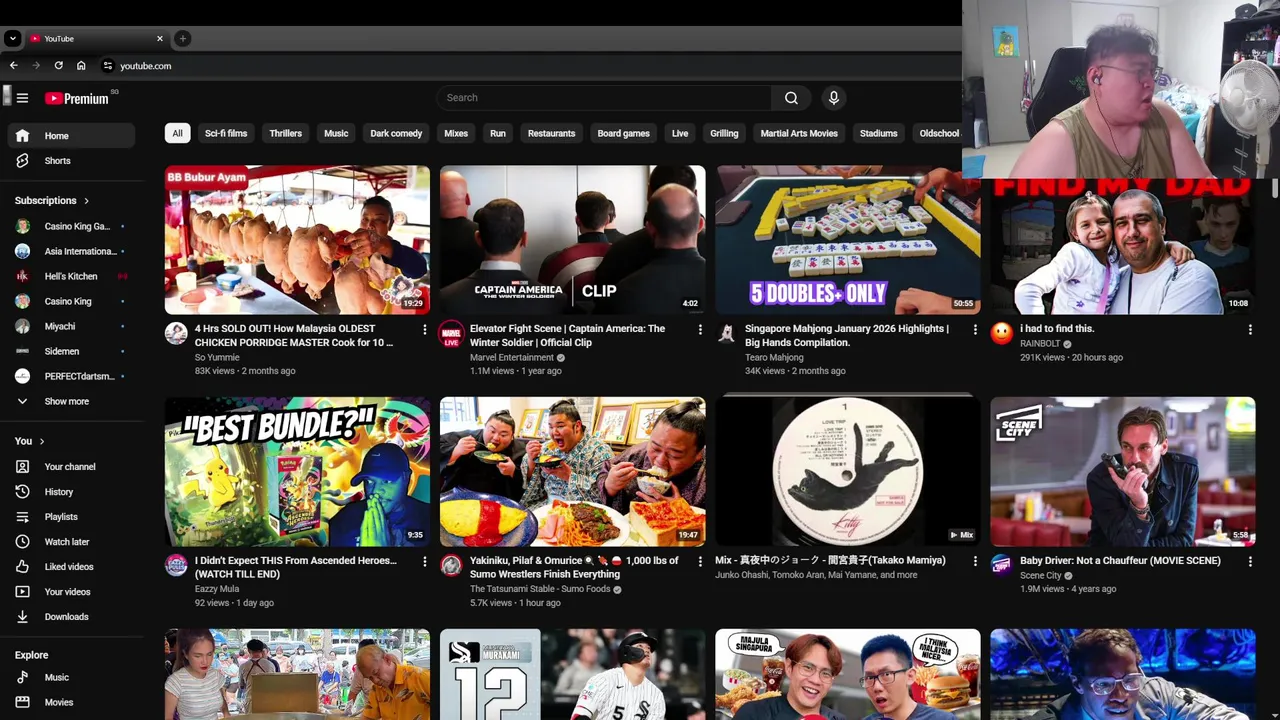Click the browser home icon
Screen dimensions: 1280x720
[81, 66]
